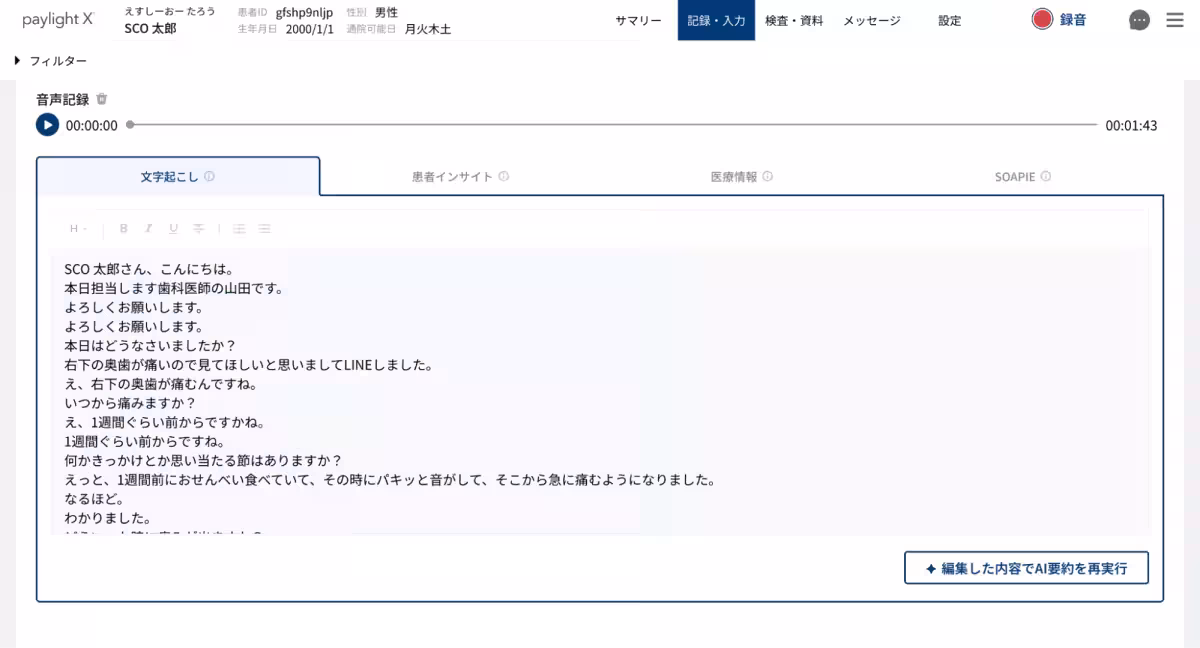Screen dimensions: 1200x648
Task: Apply strikethrough formatting in the editor
Action: 198,228
